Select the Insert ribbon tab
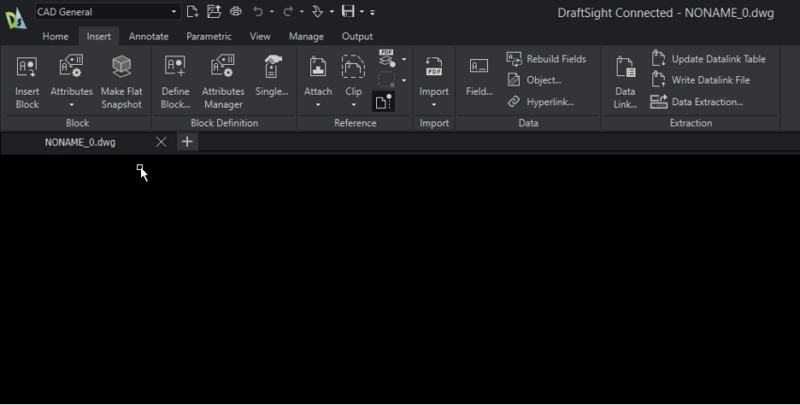Screen dimensions: 800x405 98,36
